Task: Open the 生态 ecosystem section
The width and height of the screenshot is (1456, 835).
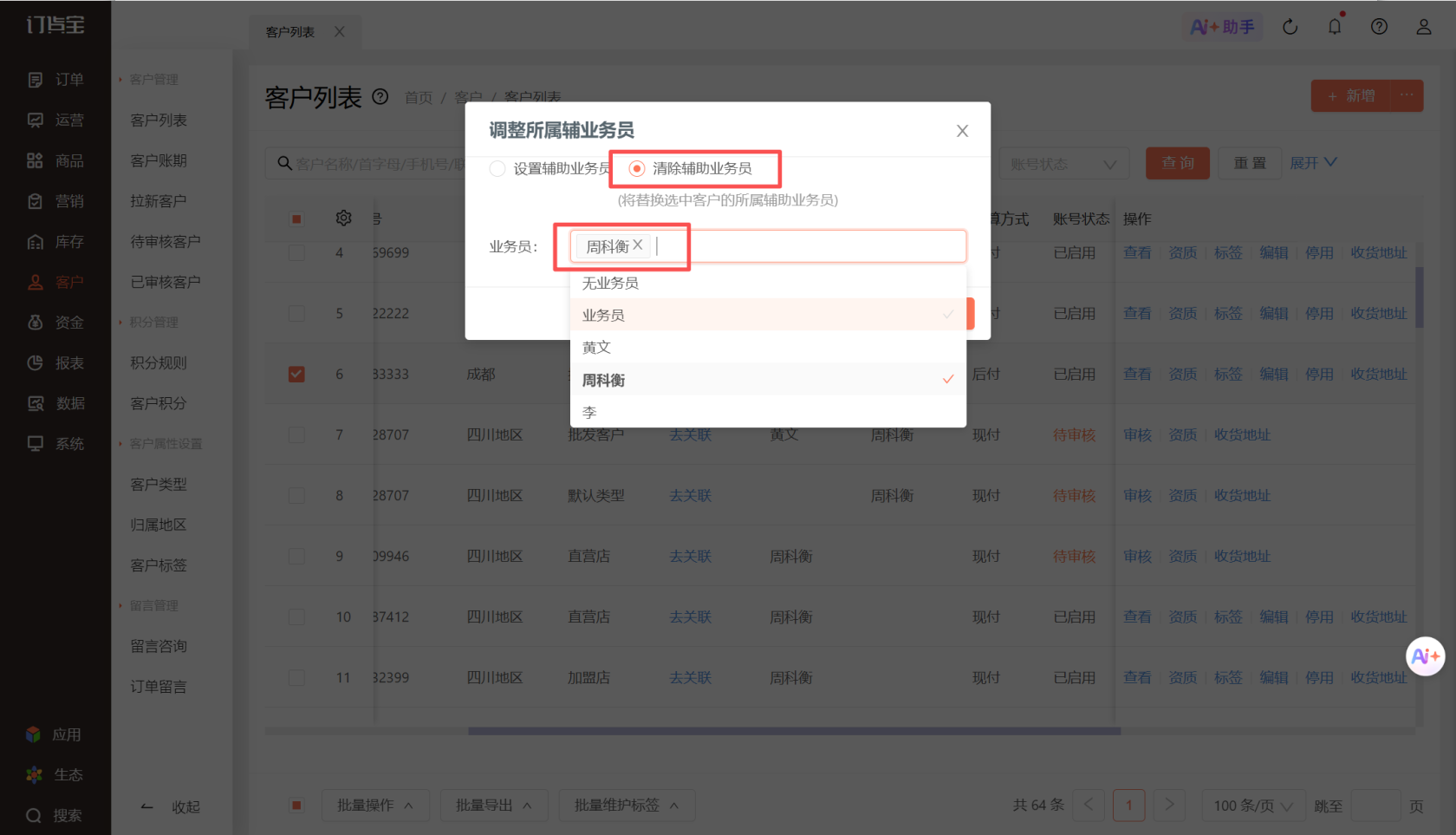Action: (54, 775)
